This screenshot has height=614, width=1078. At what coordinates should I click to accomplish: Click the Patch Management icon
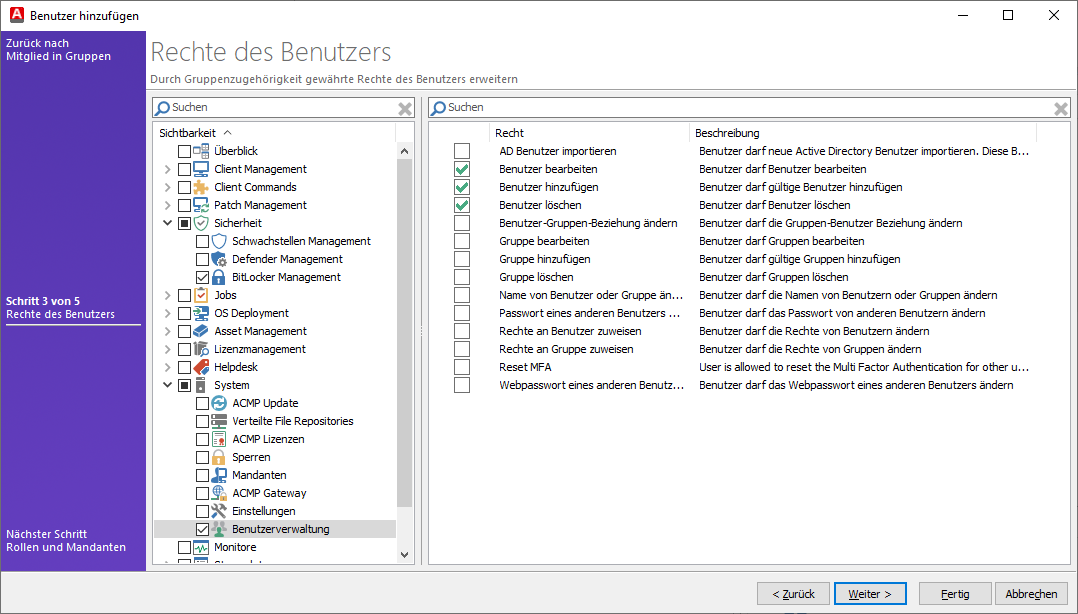[x=201, y=204]
